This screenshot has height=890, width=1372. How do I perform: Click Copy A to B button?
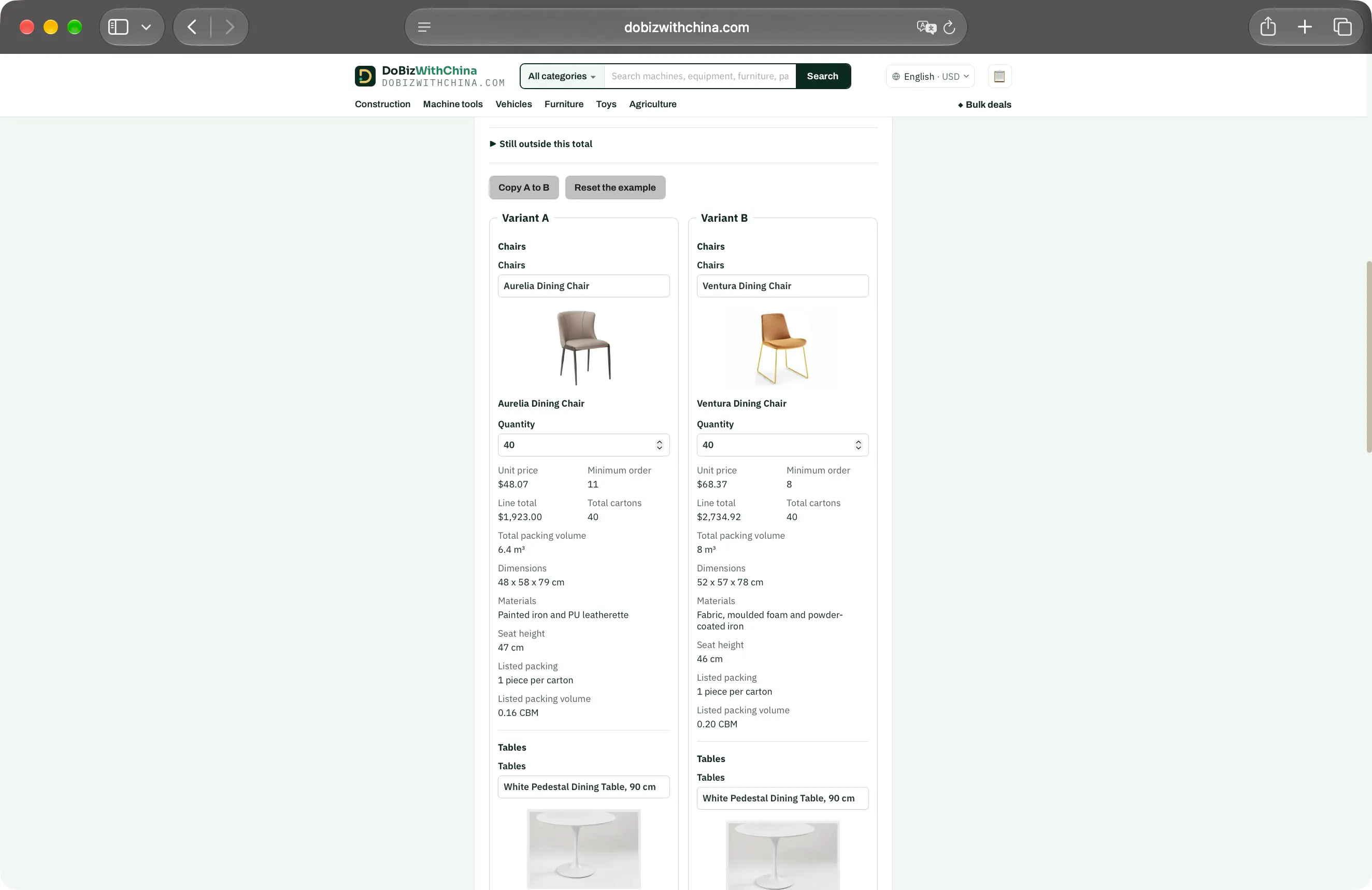[x=523, y=188]
